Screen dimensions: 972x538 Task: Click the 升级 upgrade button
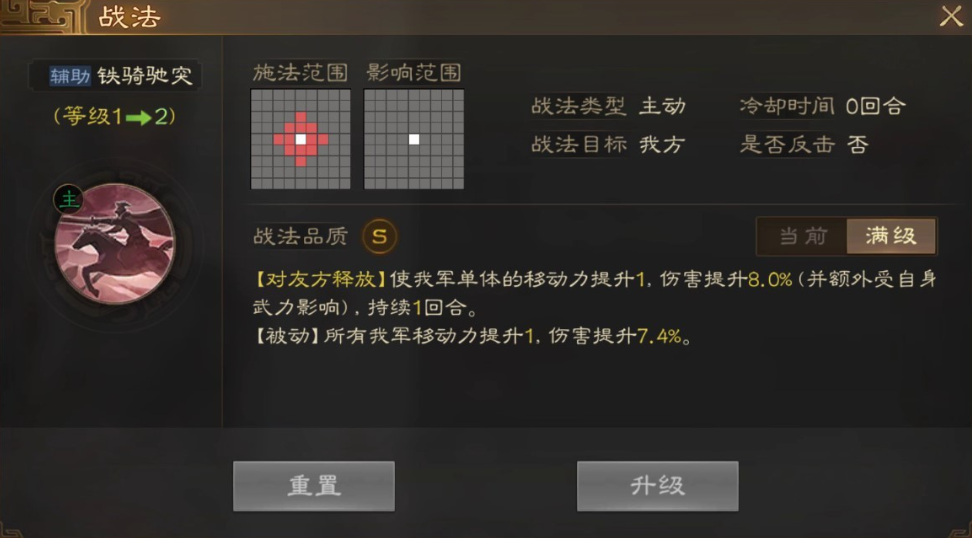(657, 486)
